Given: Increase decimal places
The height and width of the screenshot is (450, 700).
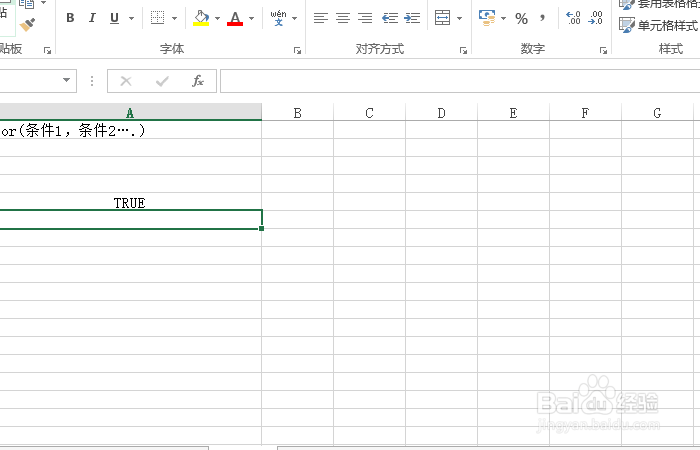Looking at the screenshot, I should pyautogui.click(x=573, y=18).
